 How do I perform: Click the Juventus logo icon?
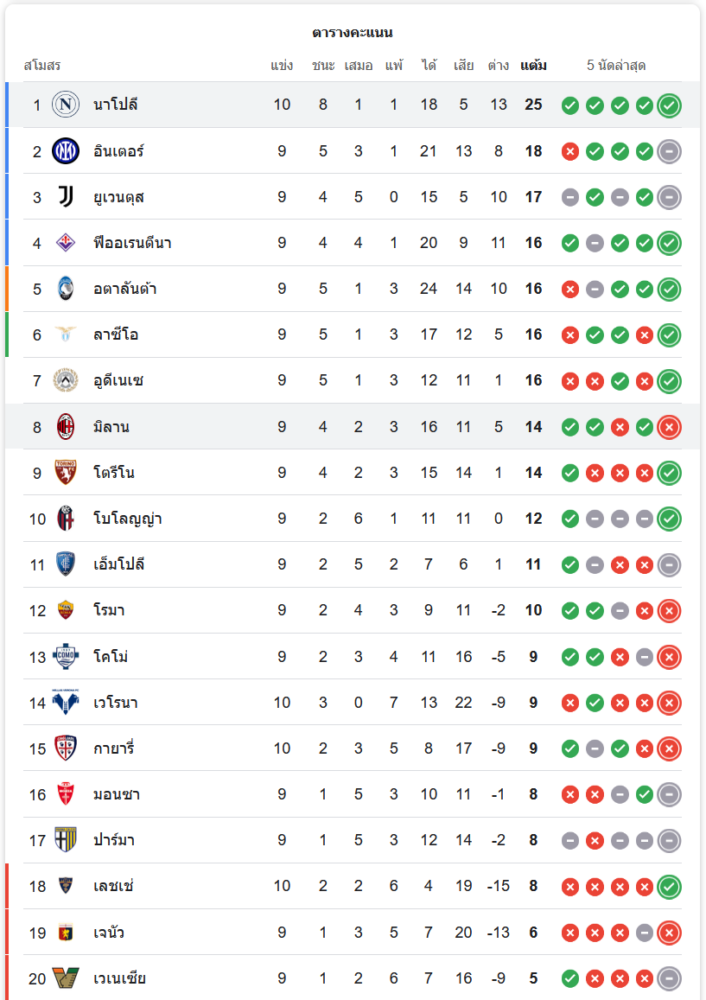[66, 197]
